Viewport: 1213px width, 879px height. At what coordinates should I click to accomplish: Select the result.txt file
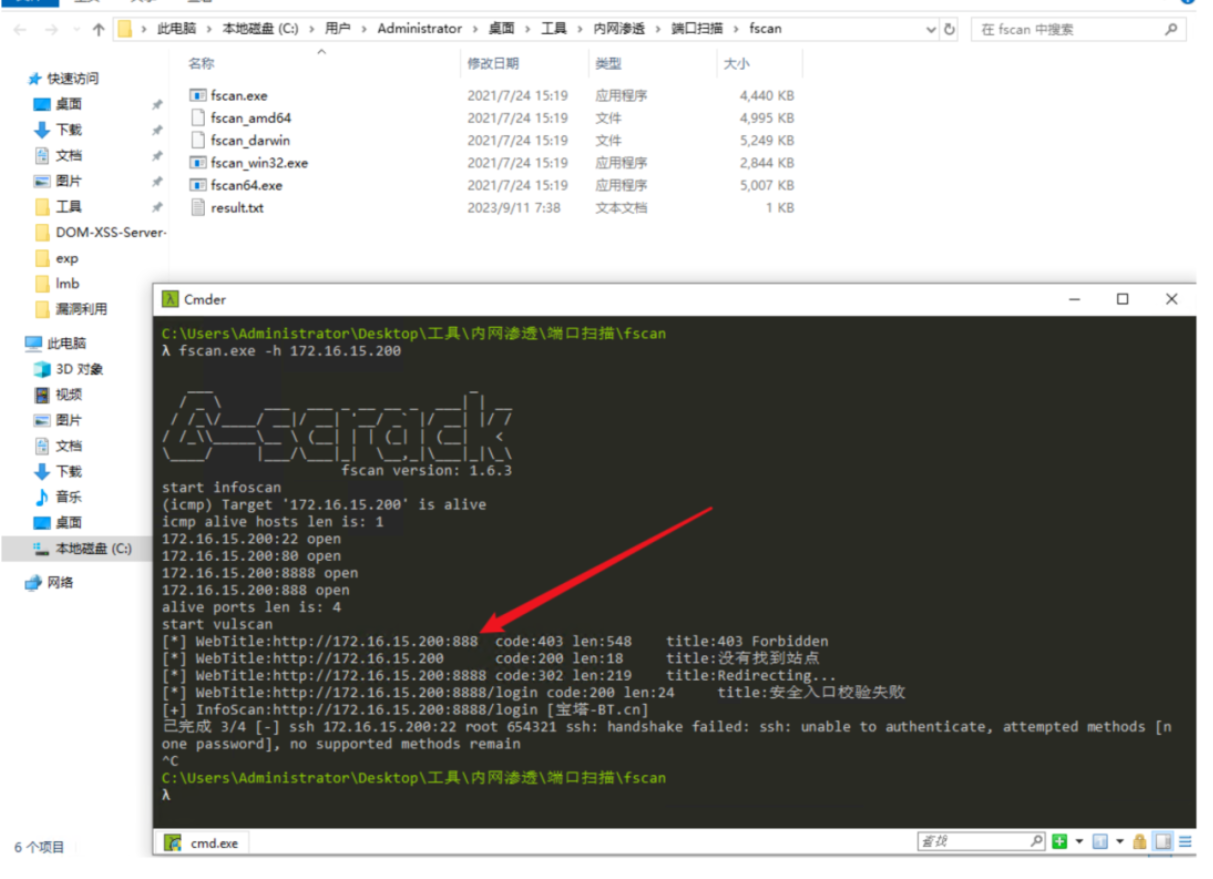pyautogui.click(x=237, y=208)
